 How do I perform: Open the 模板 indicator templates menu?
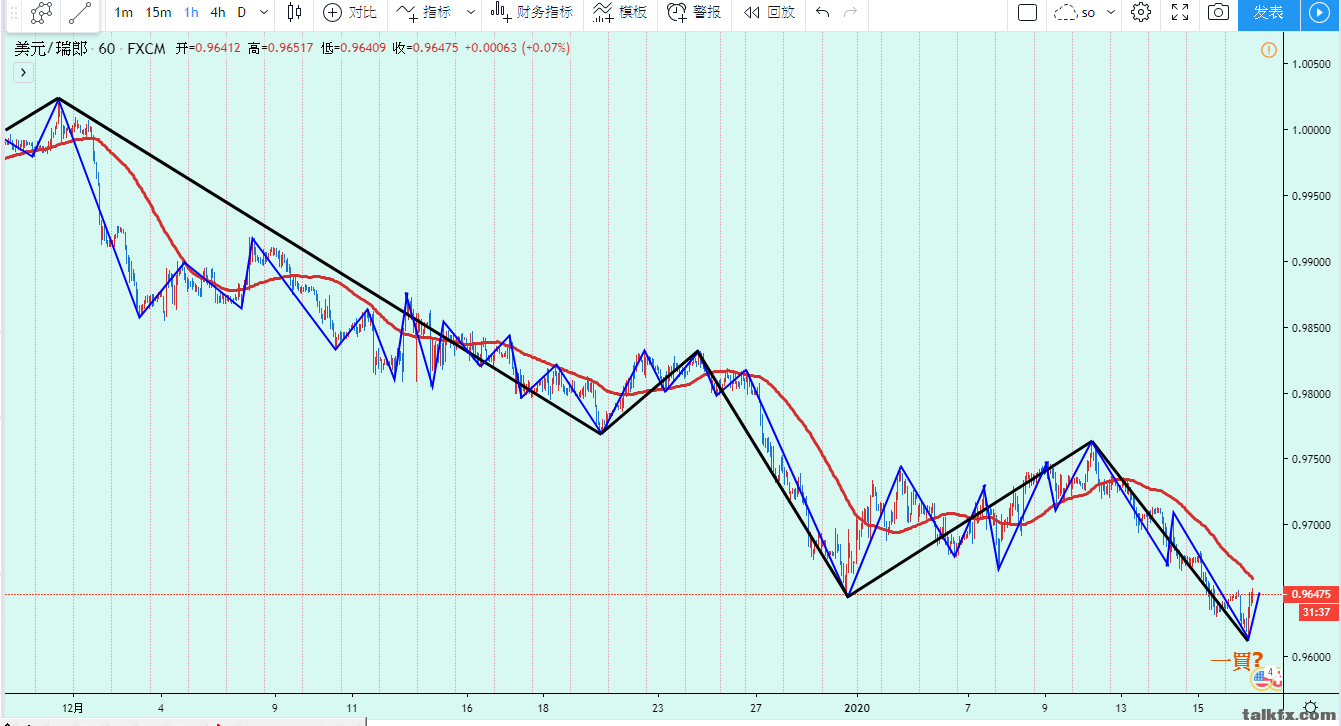(x=620, y=12)
